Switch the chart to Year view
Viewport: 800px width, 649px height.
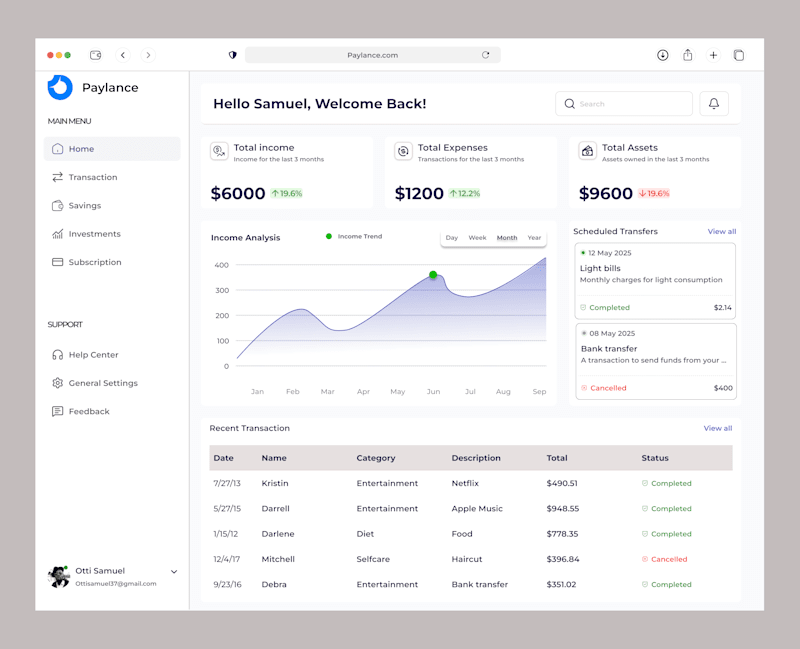(x=534, y=238)
